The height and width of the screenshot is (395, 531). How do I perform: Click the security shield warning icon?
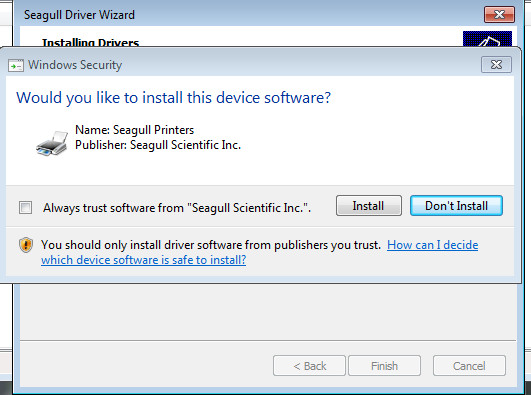[26, 245]
